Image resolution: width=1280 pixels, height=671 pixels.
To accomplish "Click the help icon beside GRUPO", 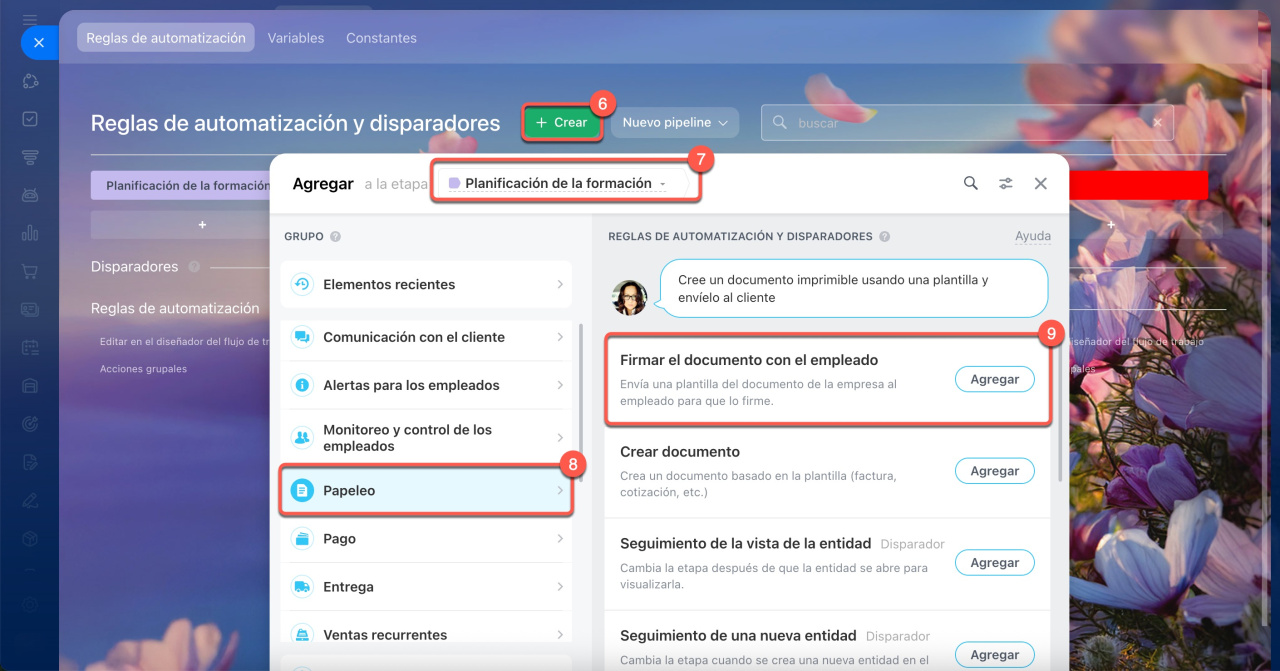I will coord(335,237).
